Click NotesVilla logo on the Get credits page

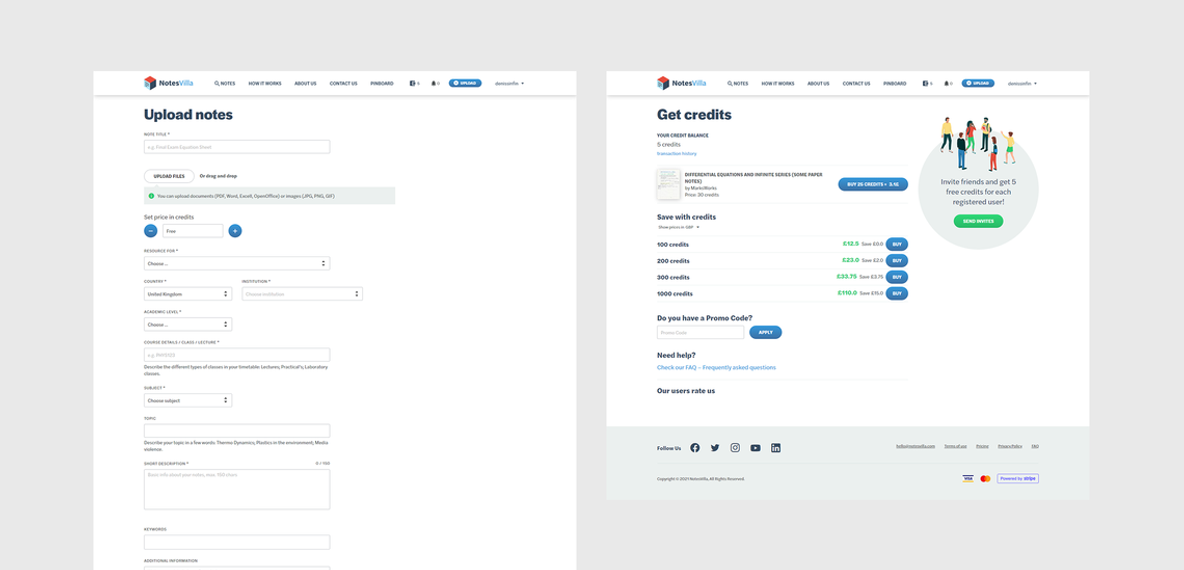click(681, 83)
